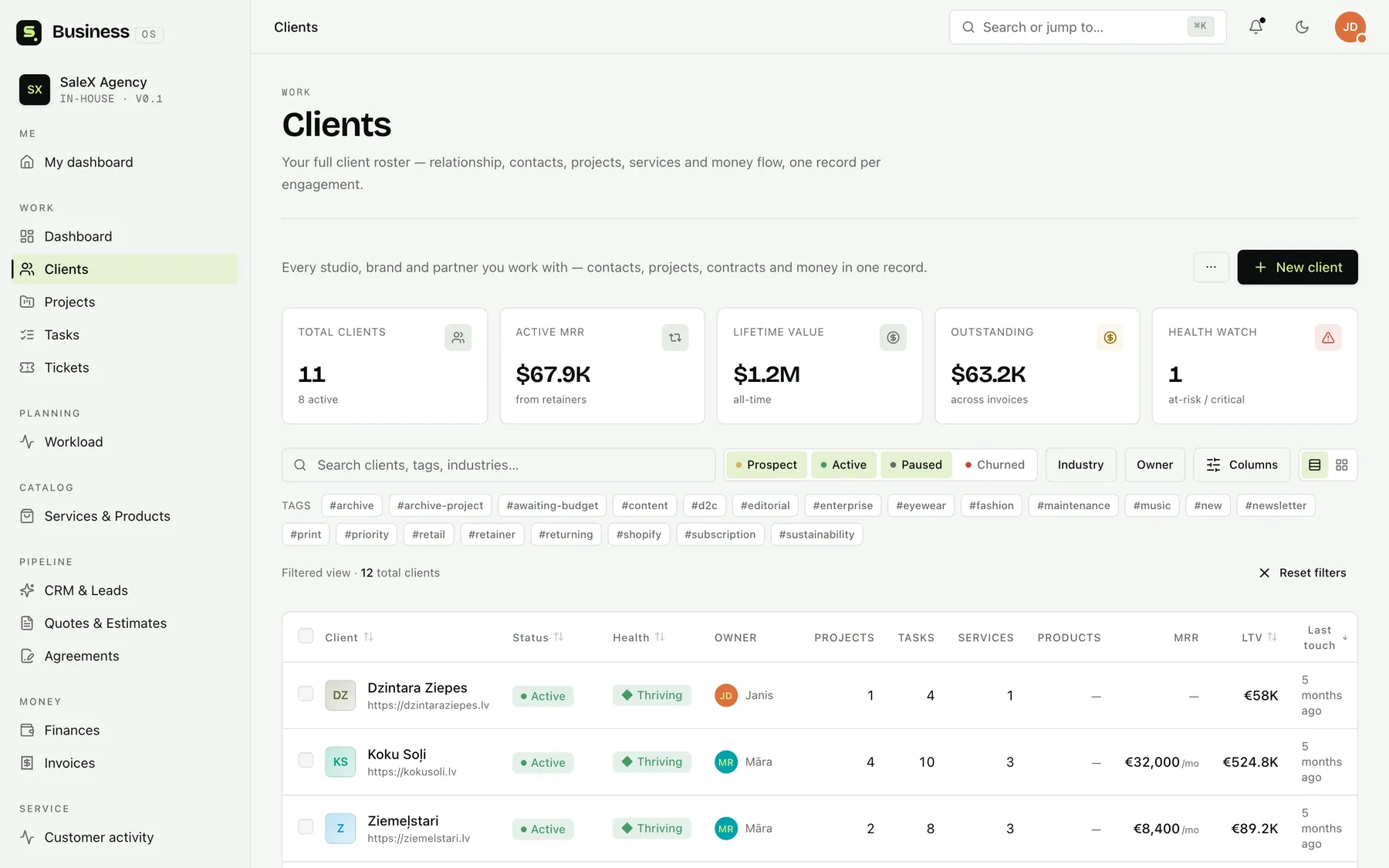The image size is (1389, 868).
Task: Toggle dark mode moon icon
Action: click(x=1302, y=27)
